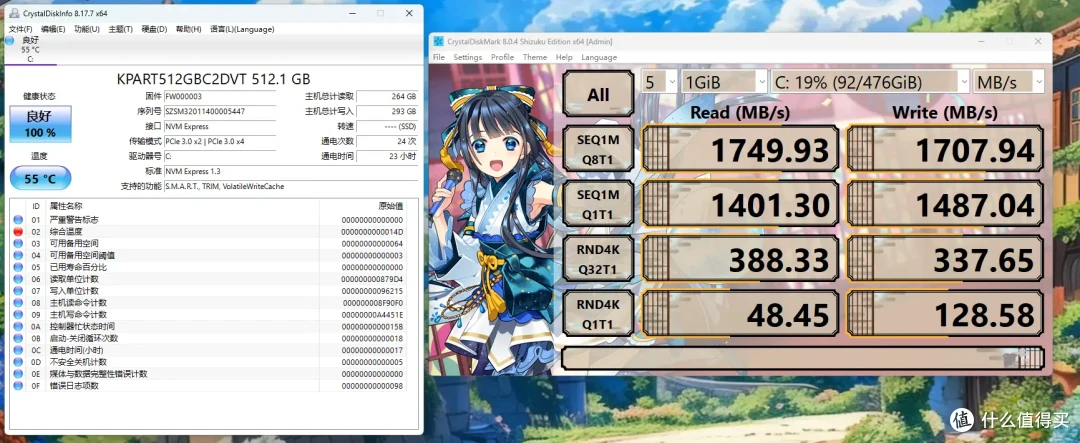
Task: Click the transfer mode field PCIe 3.0 x2
Action: [219, 141]
